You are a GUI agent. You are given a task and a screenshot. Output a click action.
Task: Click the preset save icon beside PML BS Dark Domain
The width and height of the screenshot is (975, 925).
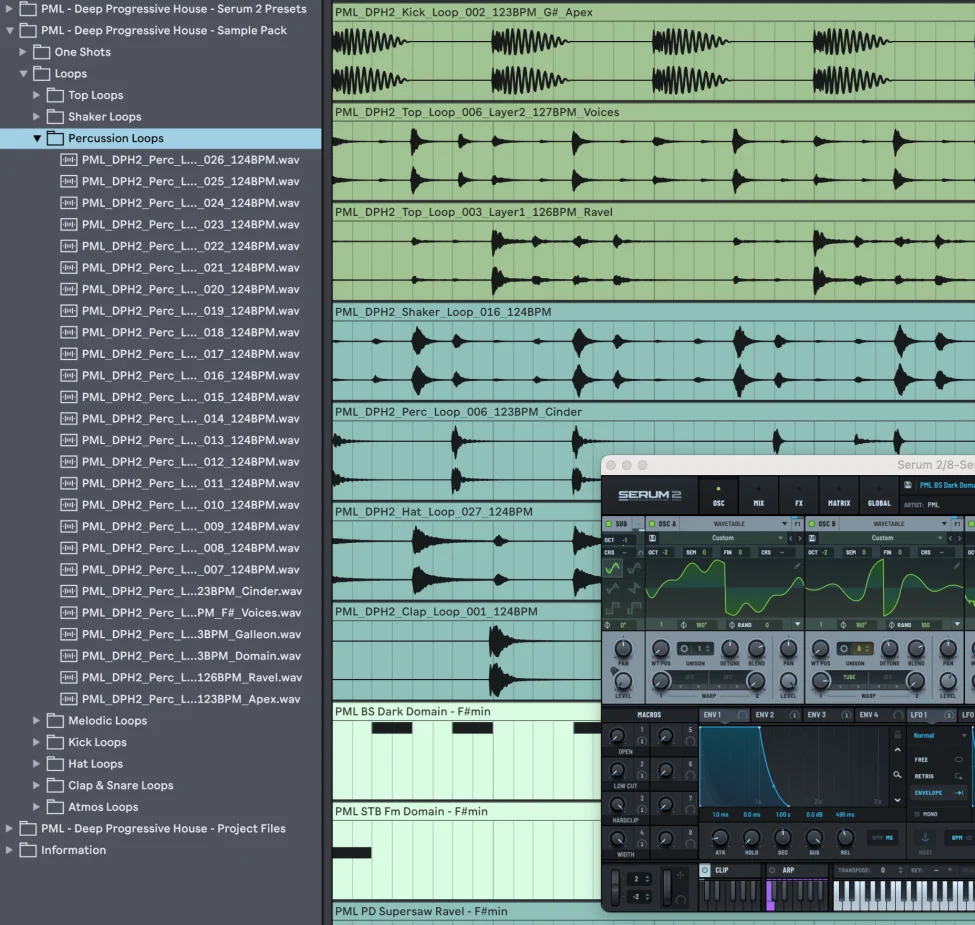tap(907, 485)
